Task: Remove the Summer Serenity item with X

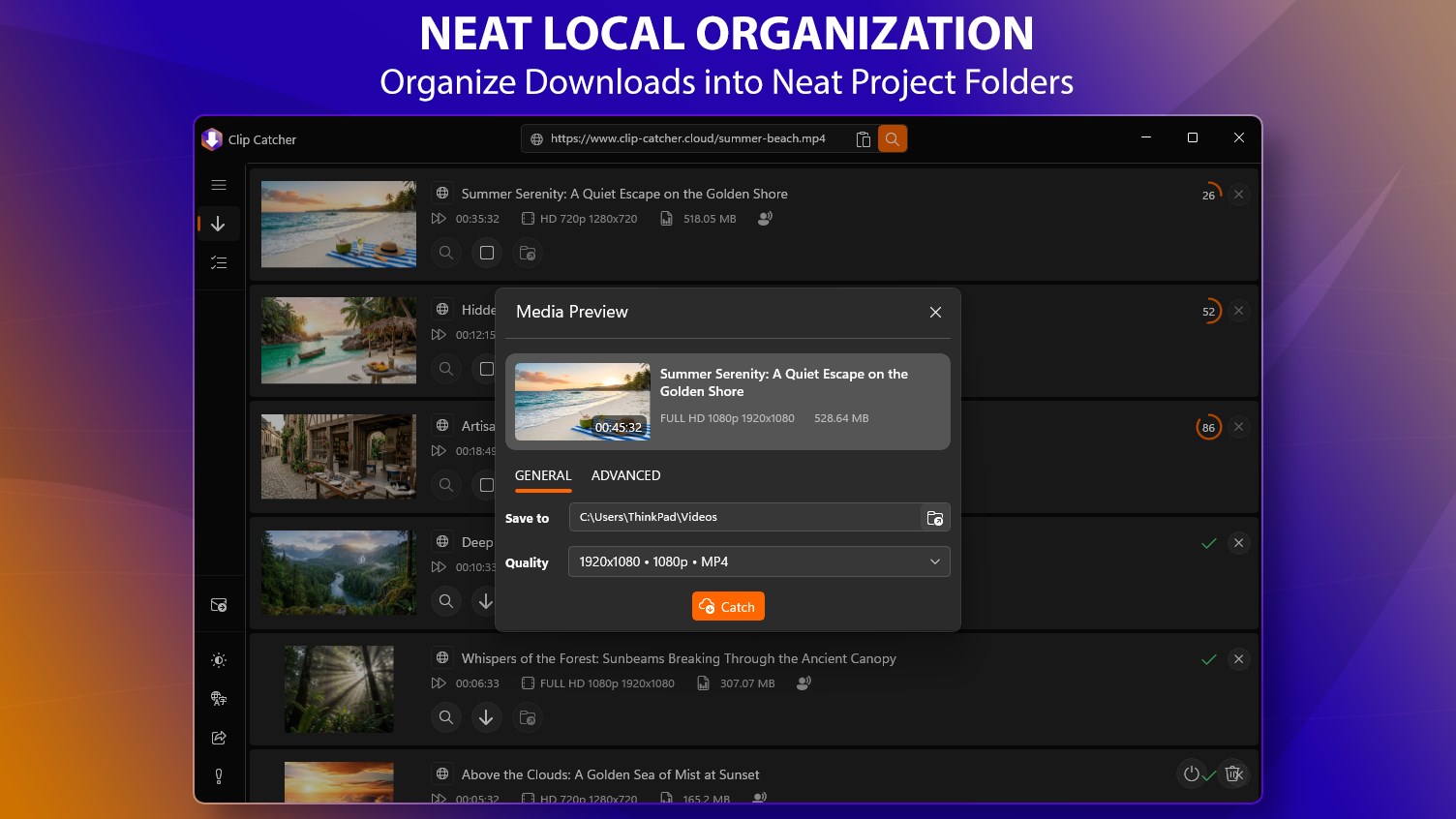Action: click(1238, 195)
